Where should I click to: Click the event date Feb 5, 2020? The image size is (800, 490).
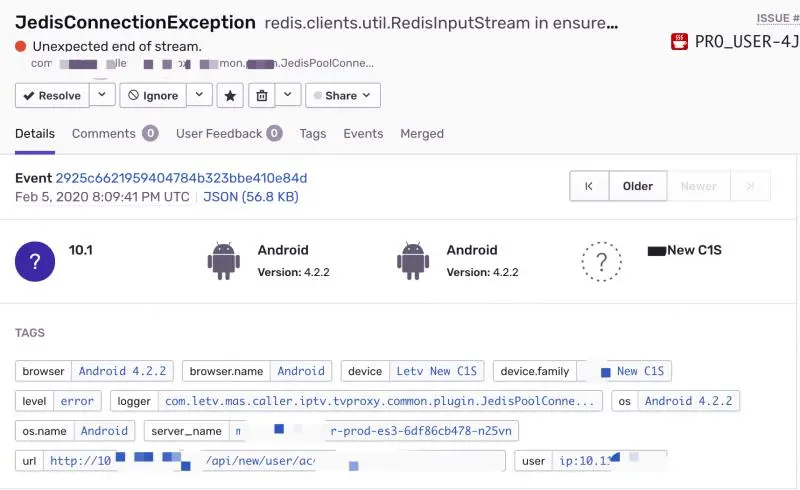[x=102, y=197]
